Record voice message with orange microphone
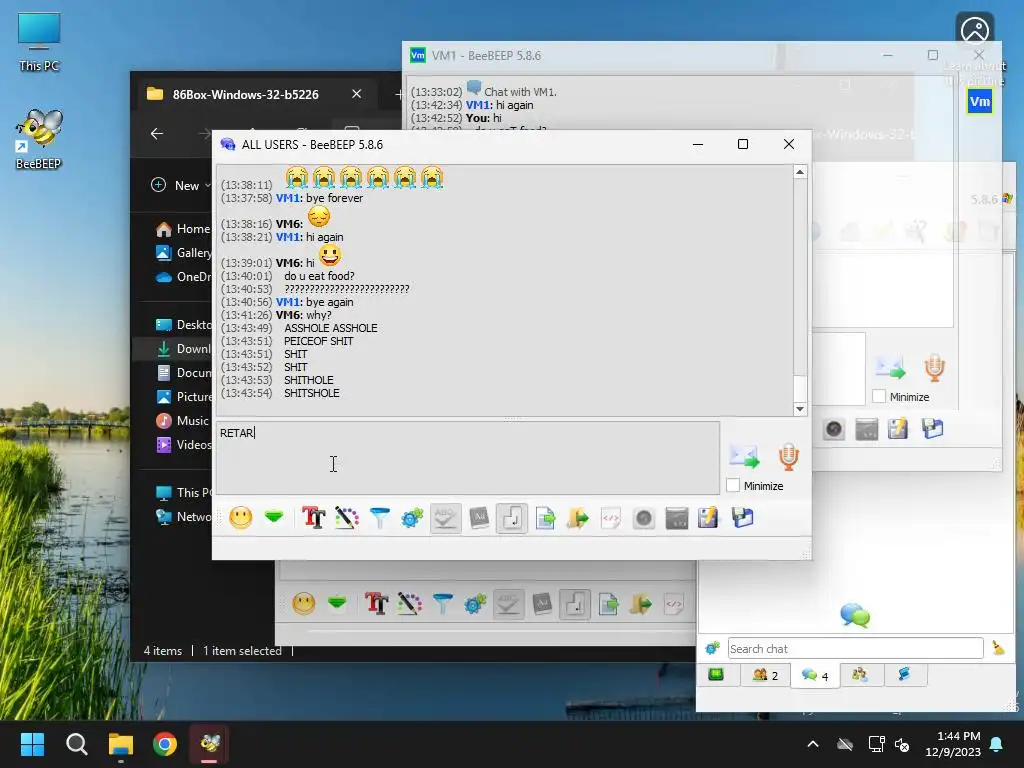The height and width of the screenshot is (768, 1024). [x=789, y=456]
